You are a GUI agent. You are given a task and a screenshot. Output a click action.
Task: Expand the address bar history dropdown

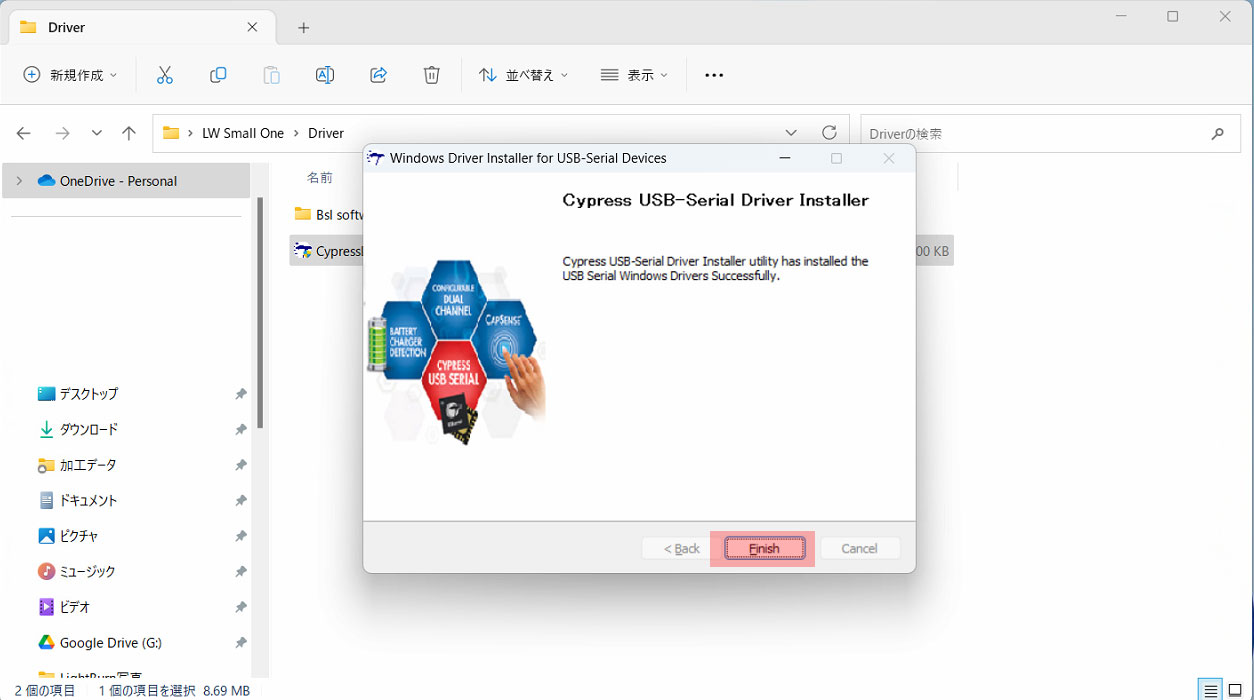point(791,133)
